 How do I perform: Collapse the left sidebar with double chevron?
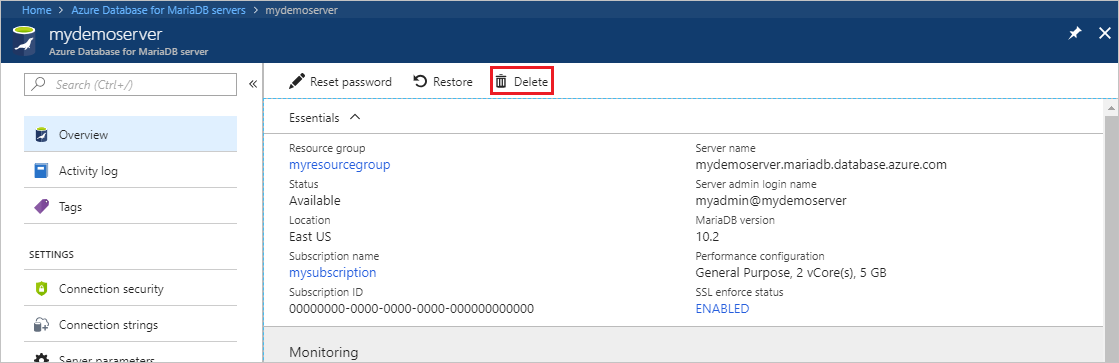[253, 84]
